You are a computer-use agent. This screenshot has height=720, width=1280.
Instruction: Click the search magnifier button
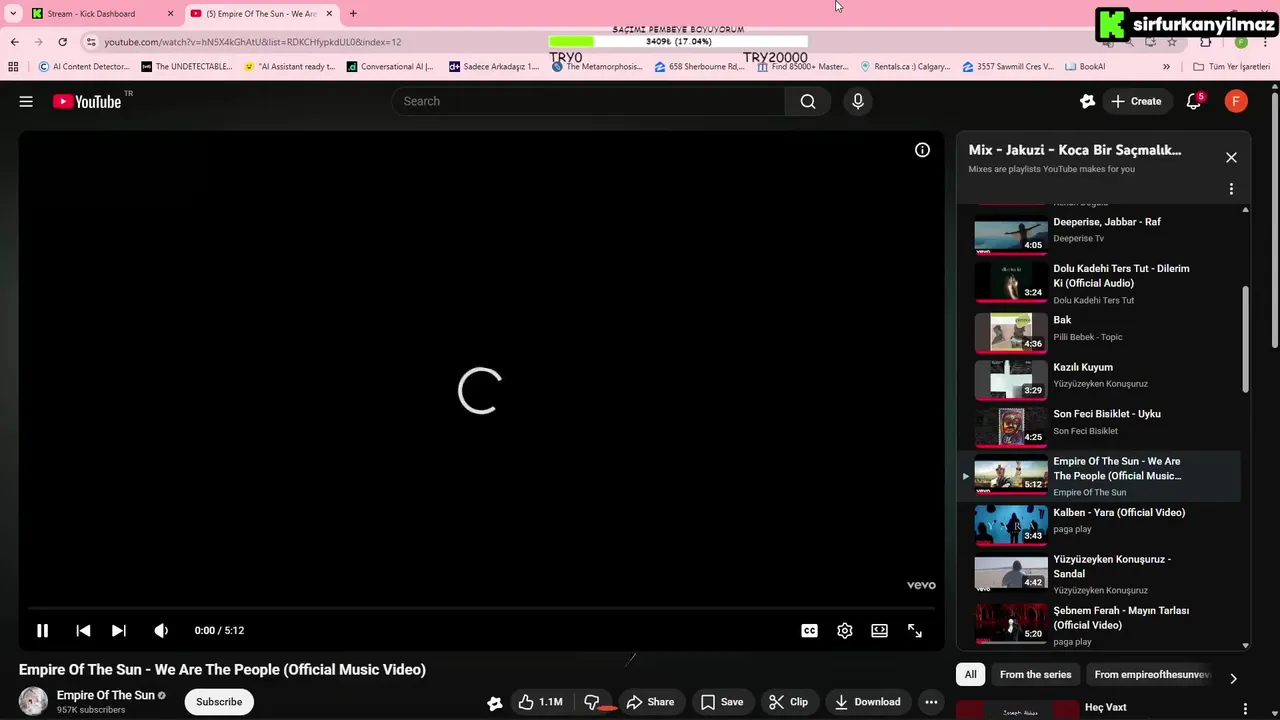point(808,101)
